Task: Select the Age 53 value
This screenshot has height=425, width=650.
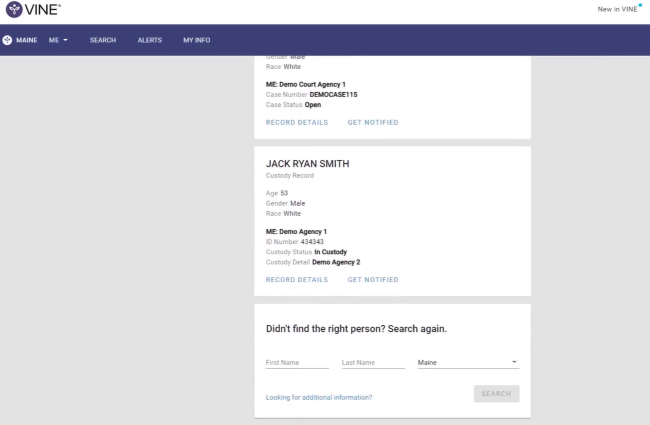Action: point(284,193)
